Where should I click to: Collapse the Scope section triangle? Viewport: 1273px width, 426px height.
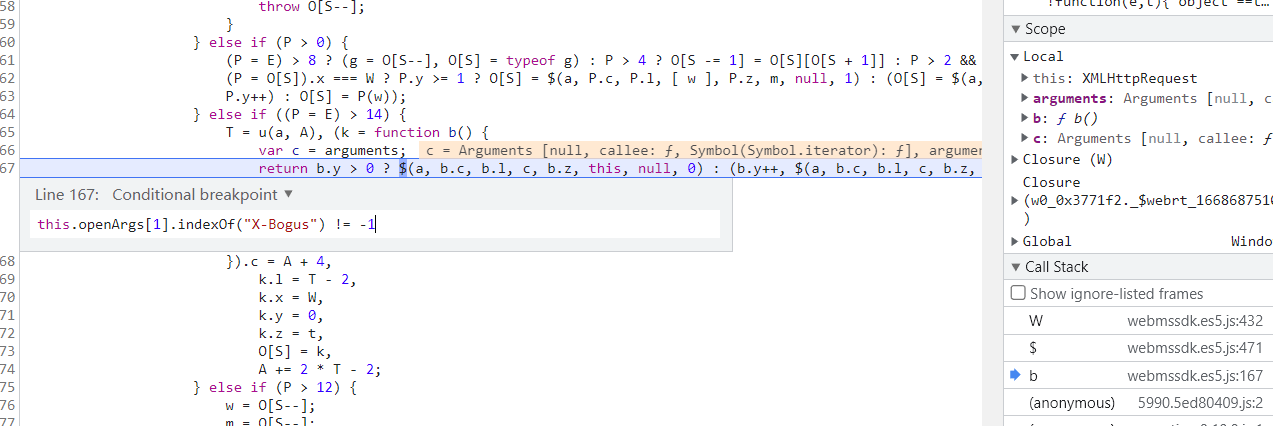click(x=1016, y=29)
